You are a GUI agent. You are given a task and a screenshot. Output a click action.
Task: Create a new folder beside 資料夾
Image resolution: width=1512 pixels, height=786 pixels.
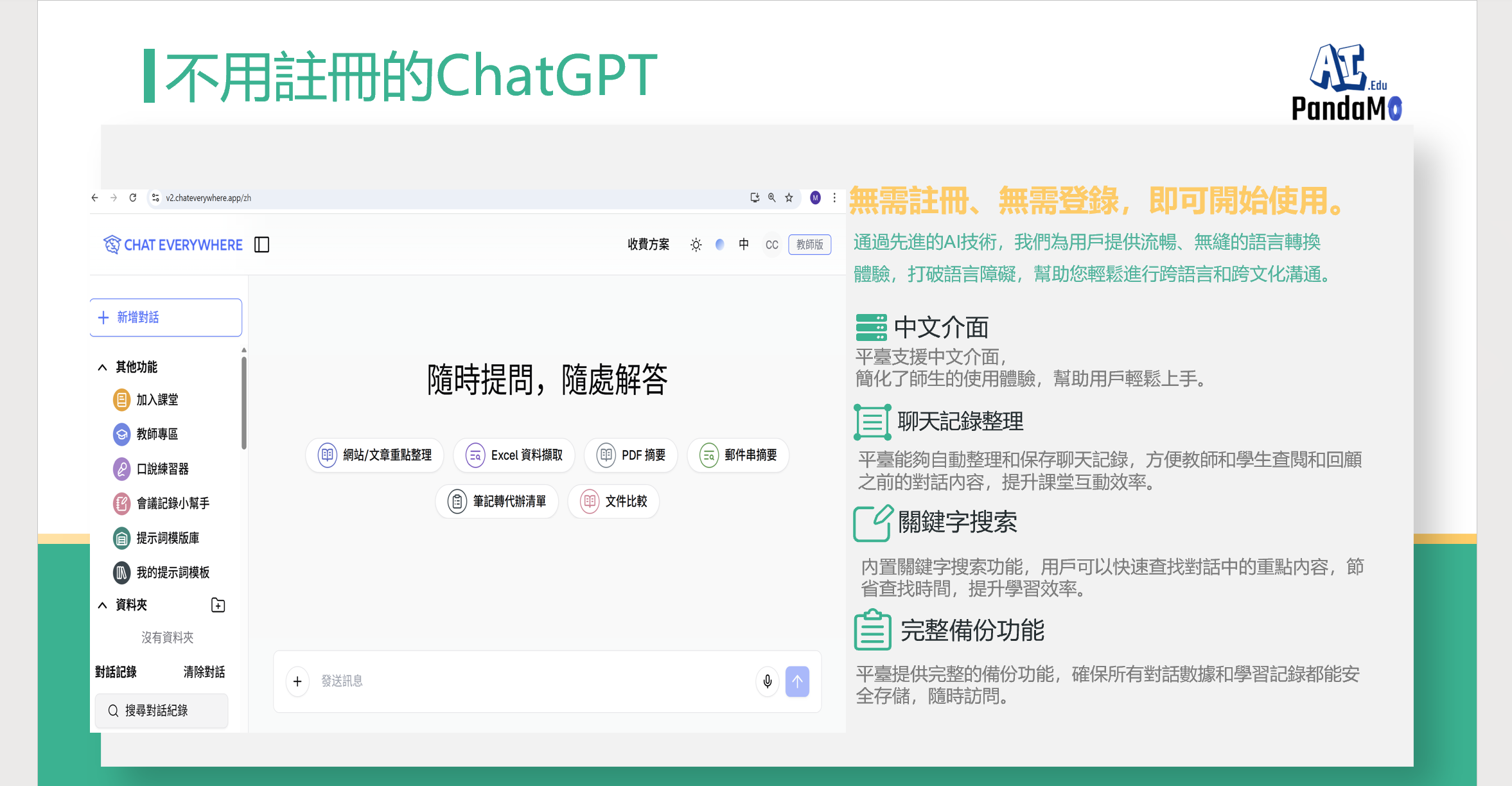click(217, 604)
